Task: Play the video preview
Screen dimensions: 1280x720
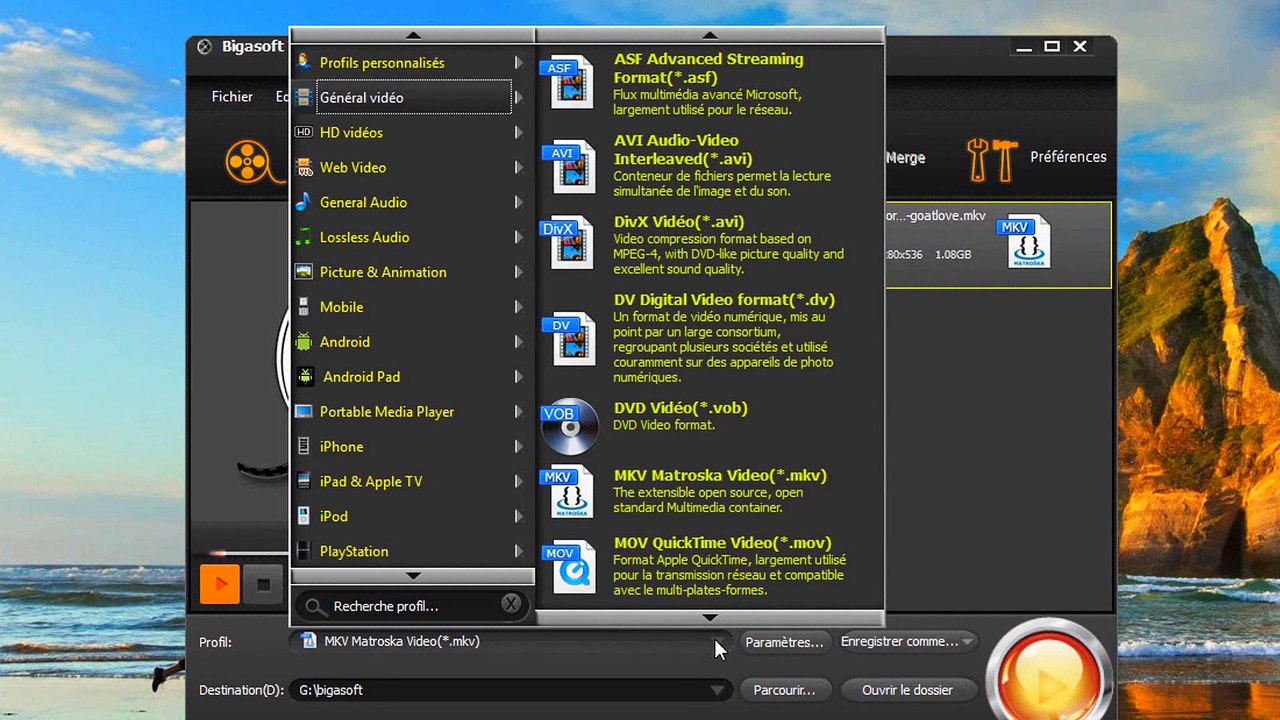Action: pyautogui.click(x=219, y=583)
